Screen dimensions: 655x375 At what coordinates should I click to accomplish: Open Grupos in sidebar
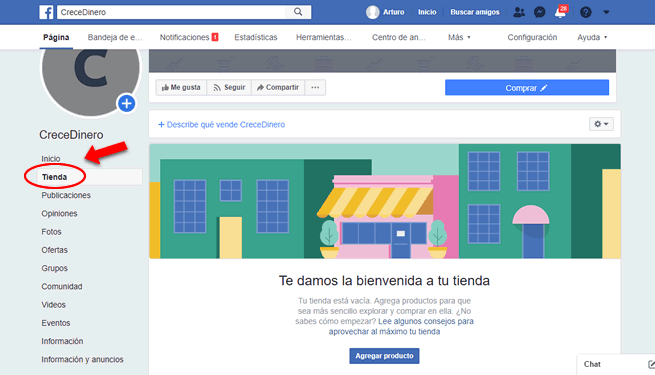coord(54,268)
